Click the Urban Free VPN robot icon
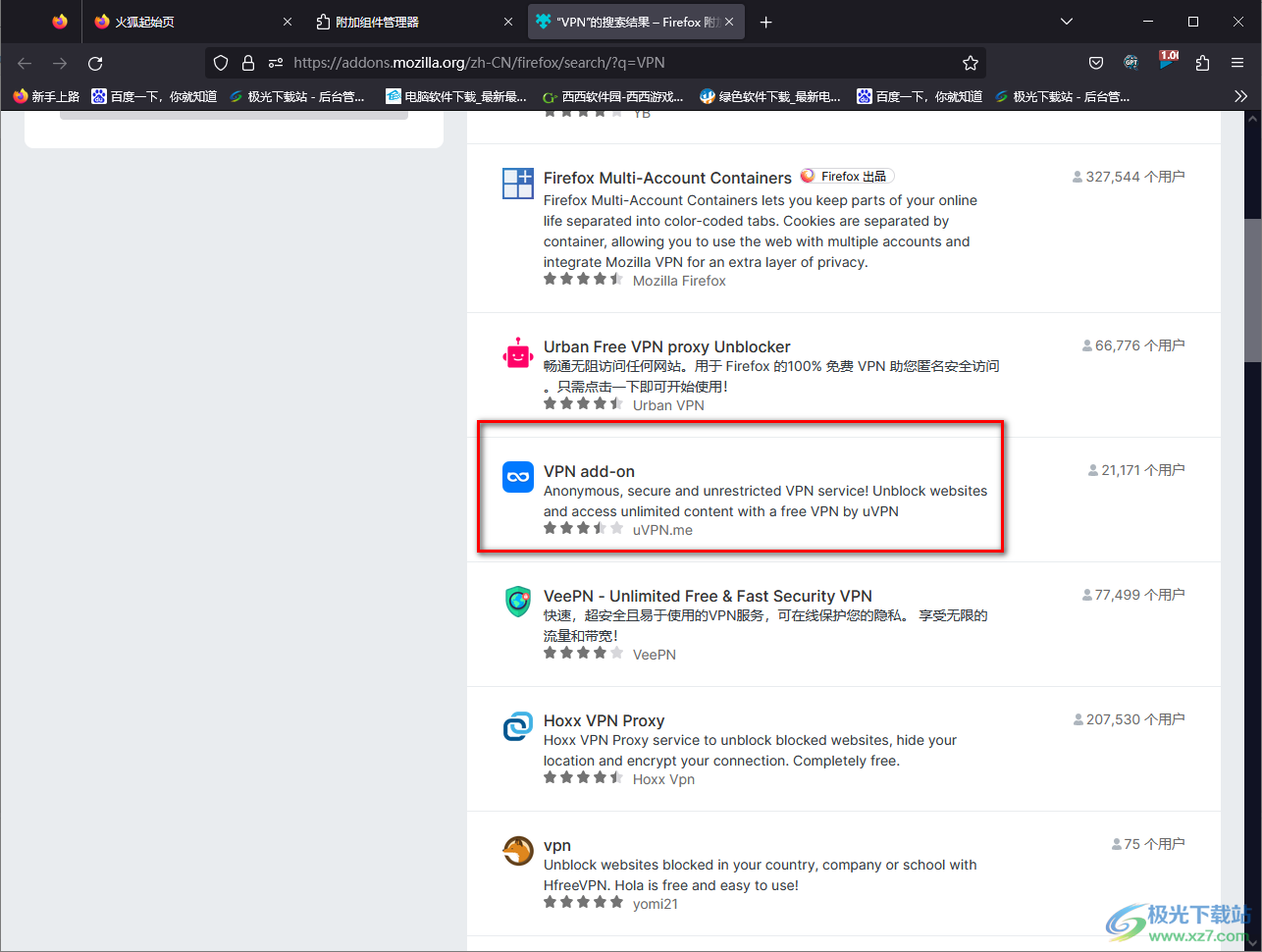 (517, 353)
